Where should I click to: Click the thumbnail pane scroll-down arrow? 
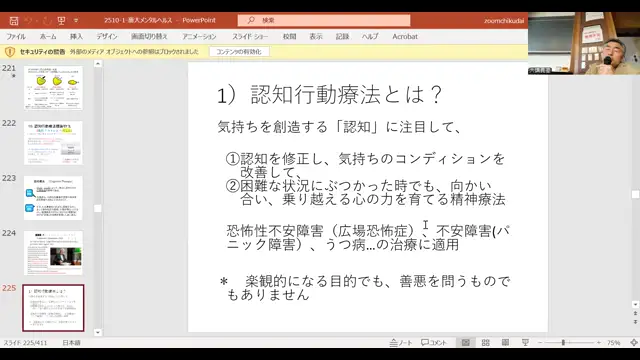(x=98, y=332)
